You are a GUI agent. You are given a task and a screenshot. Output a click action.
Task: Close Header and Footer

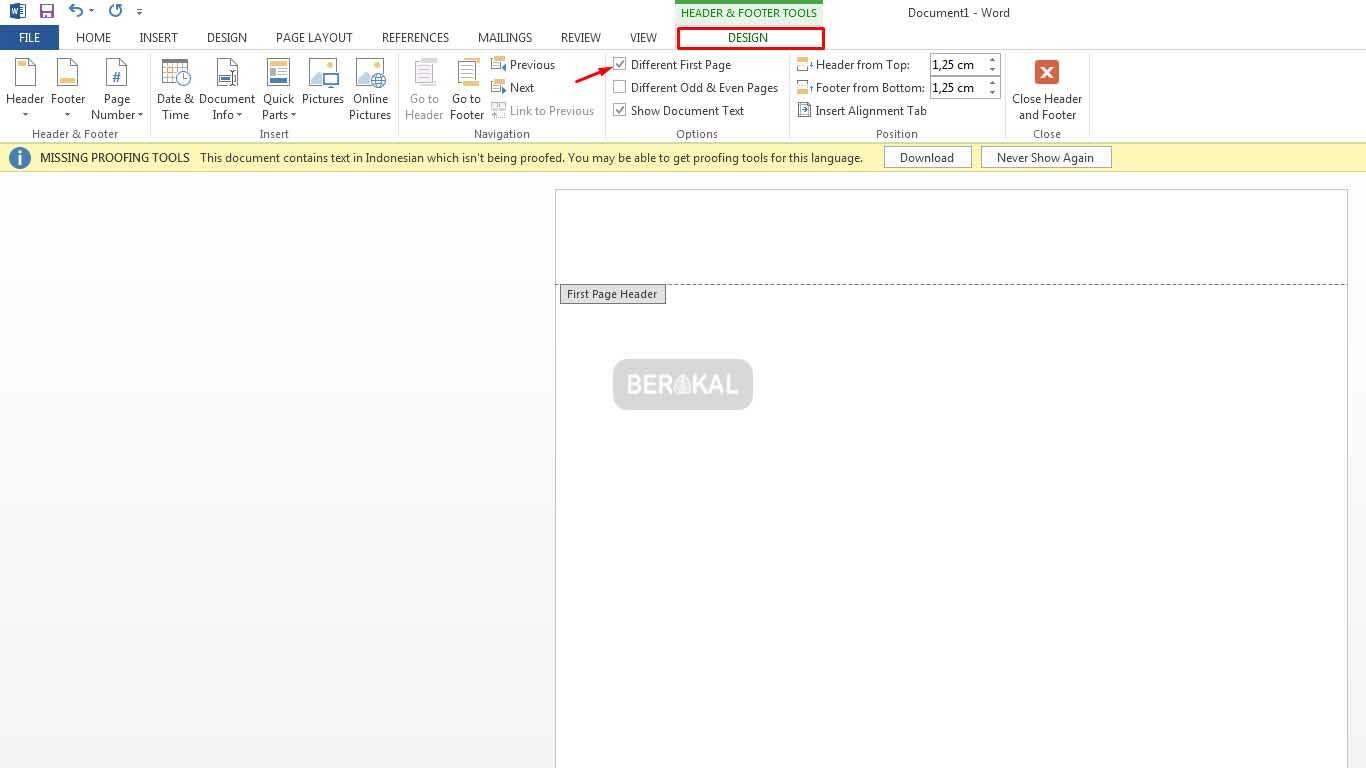(x=1047, y=89)
